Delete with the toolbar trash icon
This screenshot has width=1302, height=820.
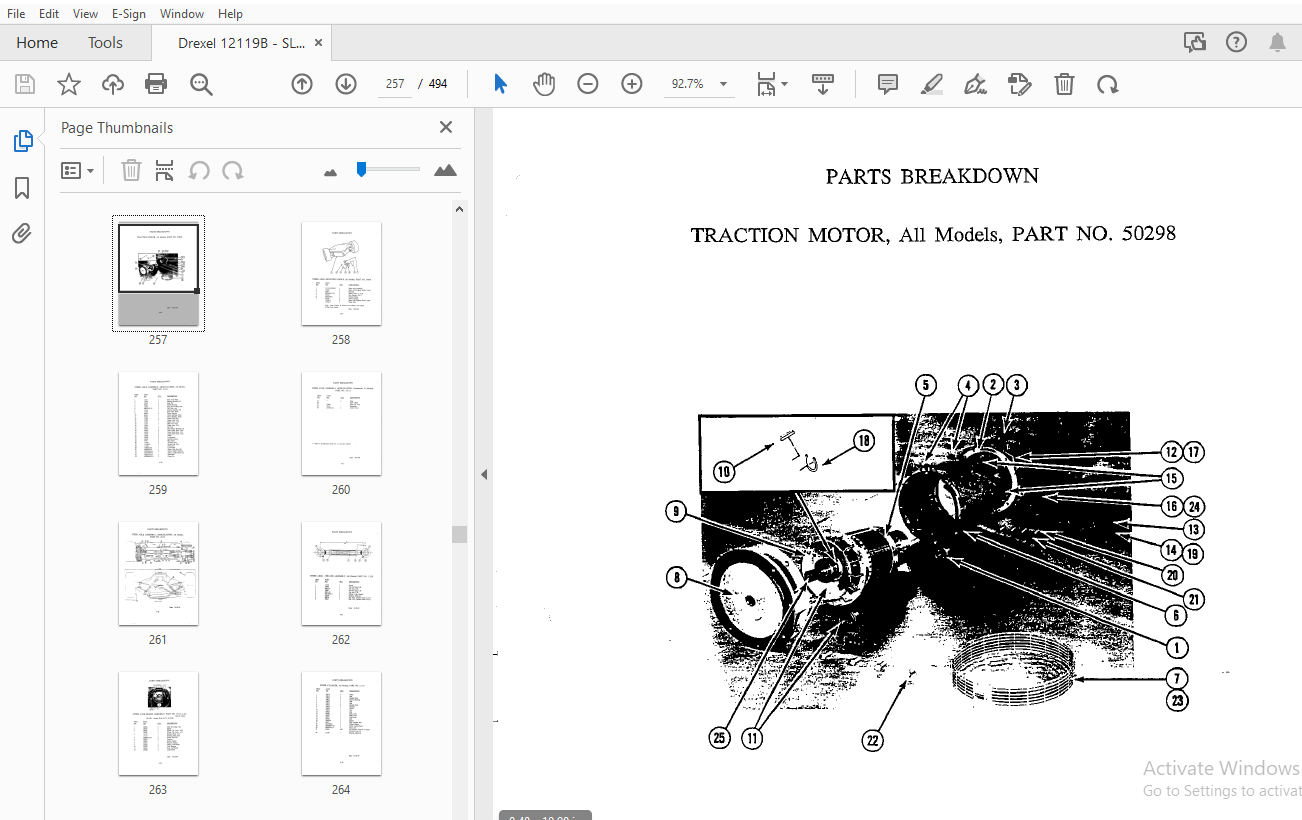click(1064, 84)
